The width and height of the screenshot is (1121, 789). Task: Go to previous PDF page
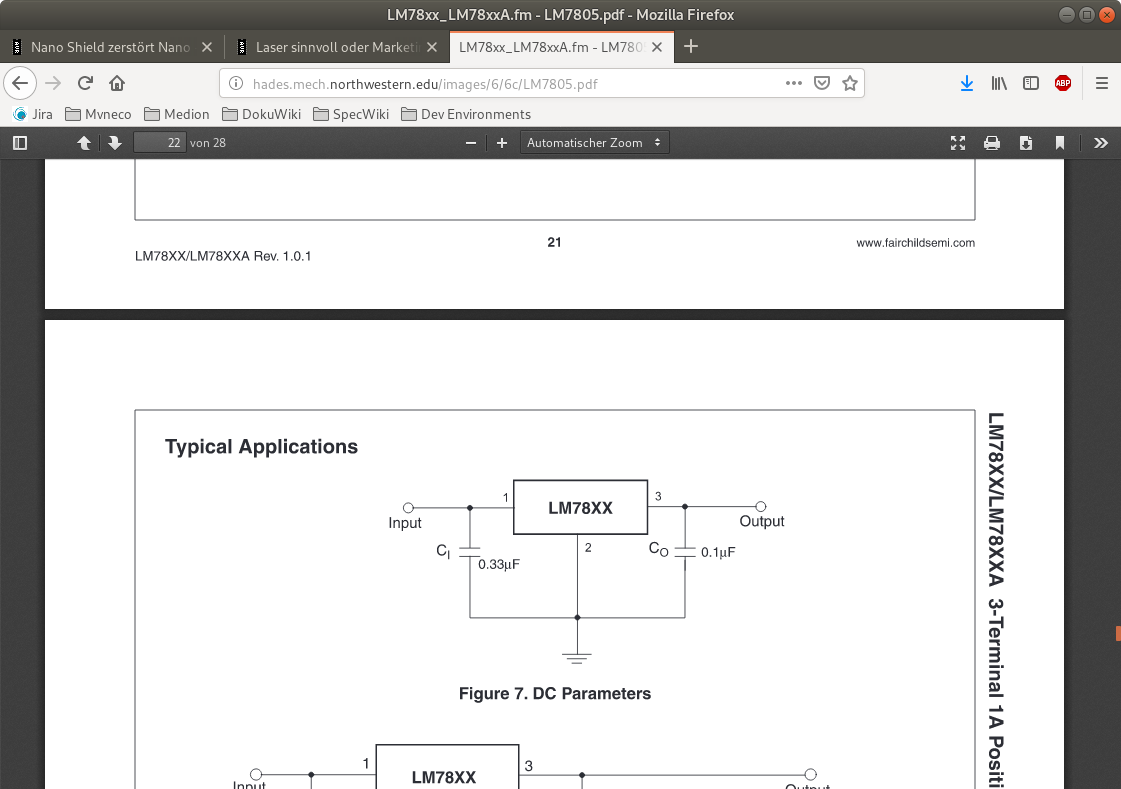pyautogui.click(x=84, y=143)
